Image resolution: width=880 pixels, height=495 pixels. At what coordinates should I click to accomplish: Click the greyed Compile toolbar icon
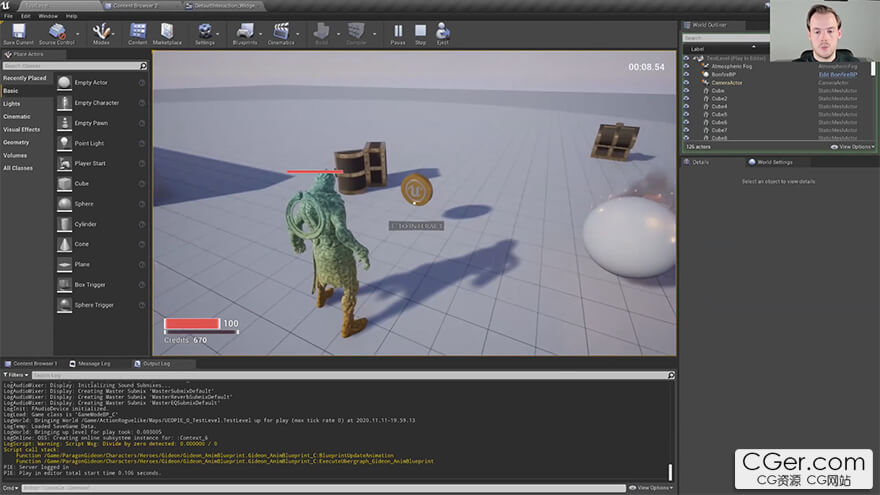[356, 31]
